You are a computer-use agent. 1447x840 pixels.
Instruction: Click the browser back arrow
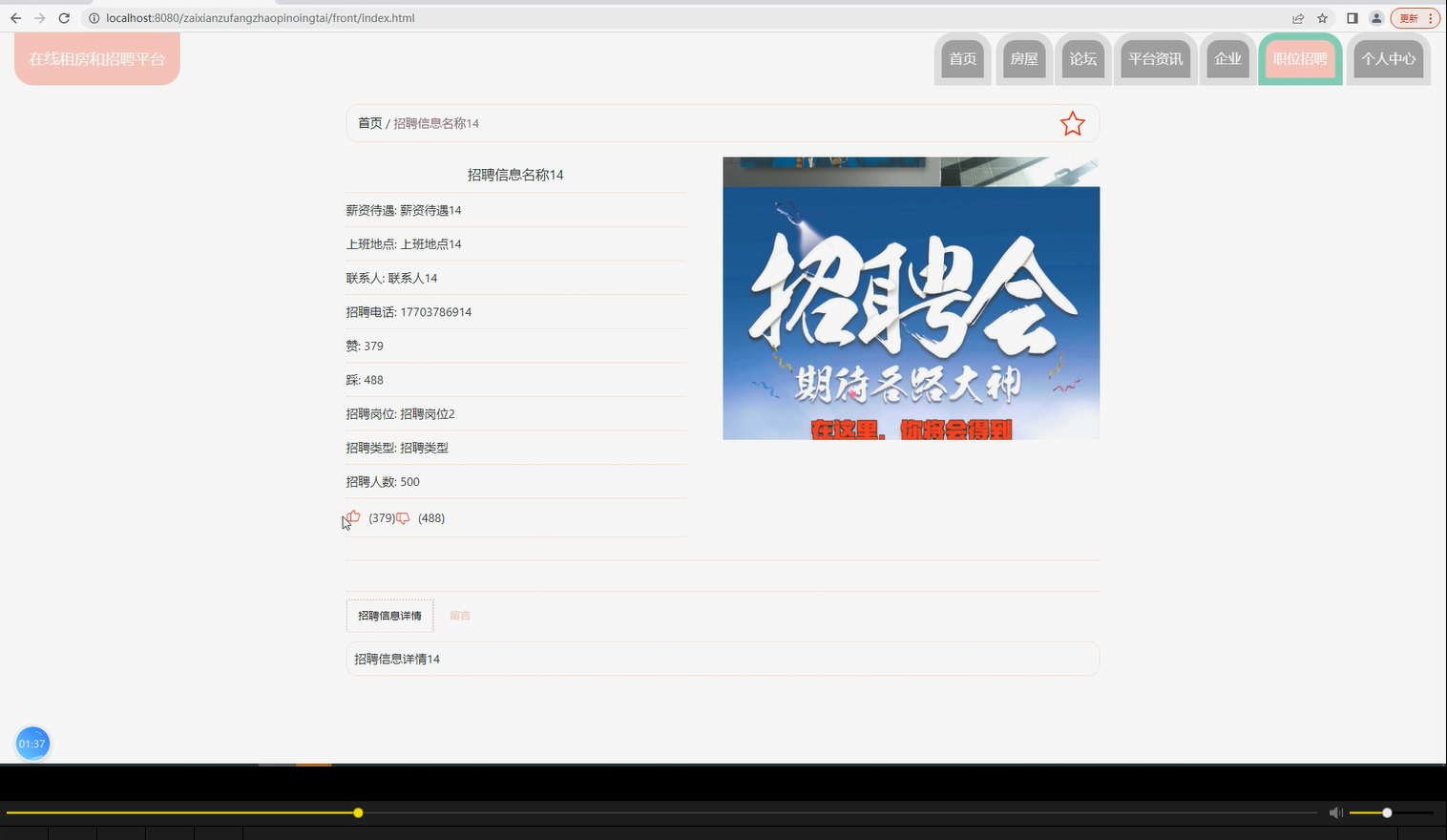click(14, 17)
